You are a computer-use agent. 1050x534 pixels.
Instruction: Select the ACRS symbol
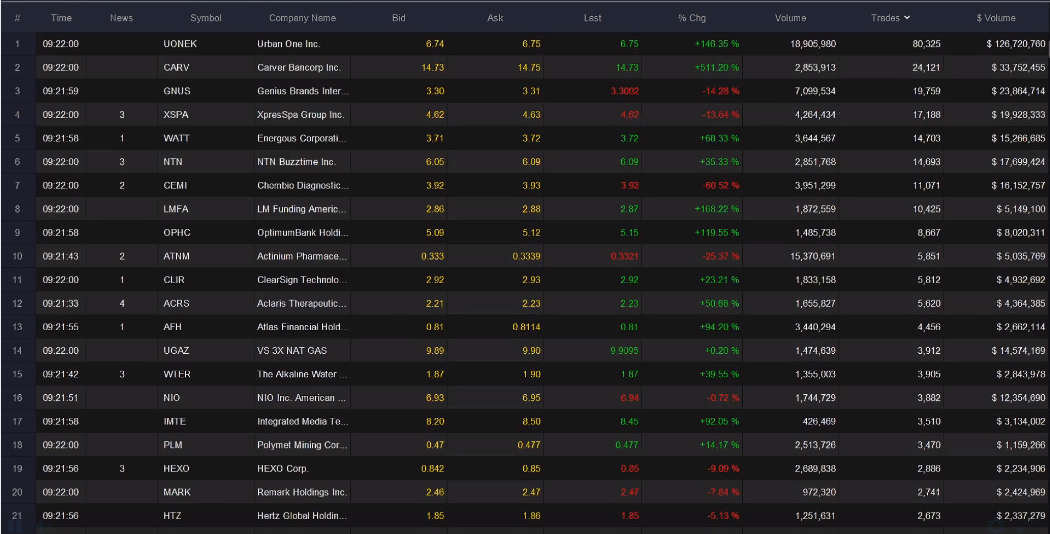pos(176,304)
